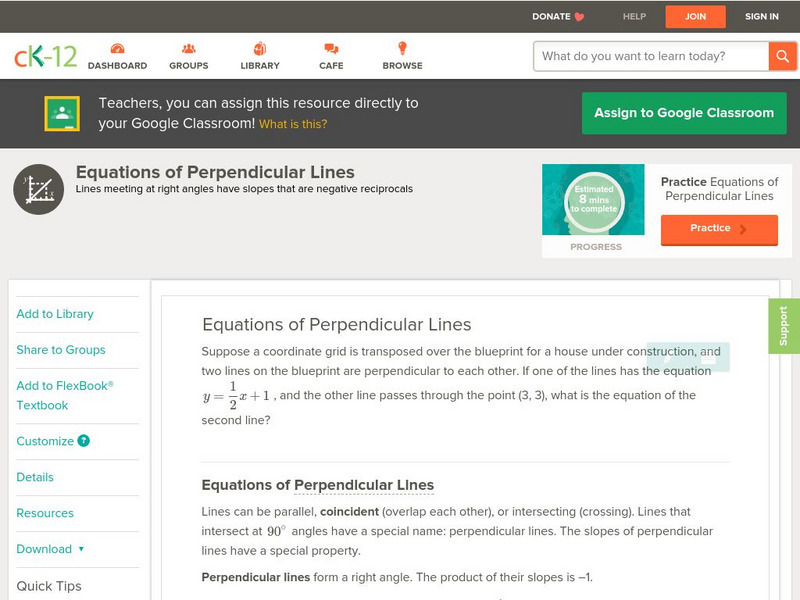The width and height of the screenshot is (800, 600).
Task: Click the estimated time progress circle
Action: point(595,199)
